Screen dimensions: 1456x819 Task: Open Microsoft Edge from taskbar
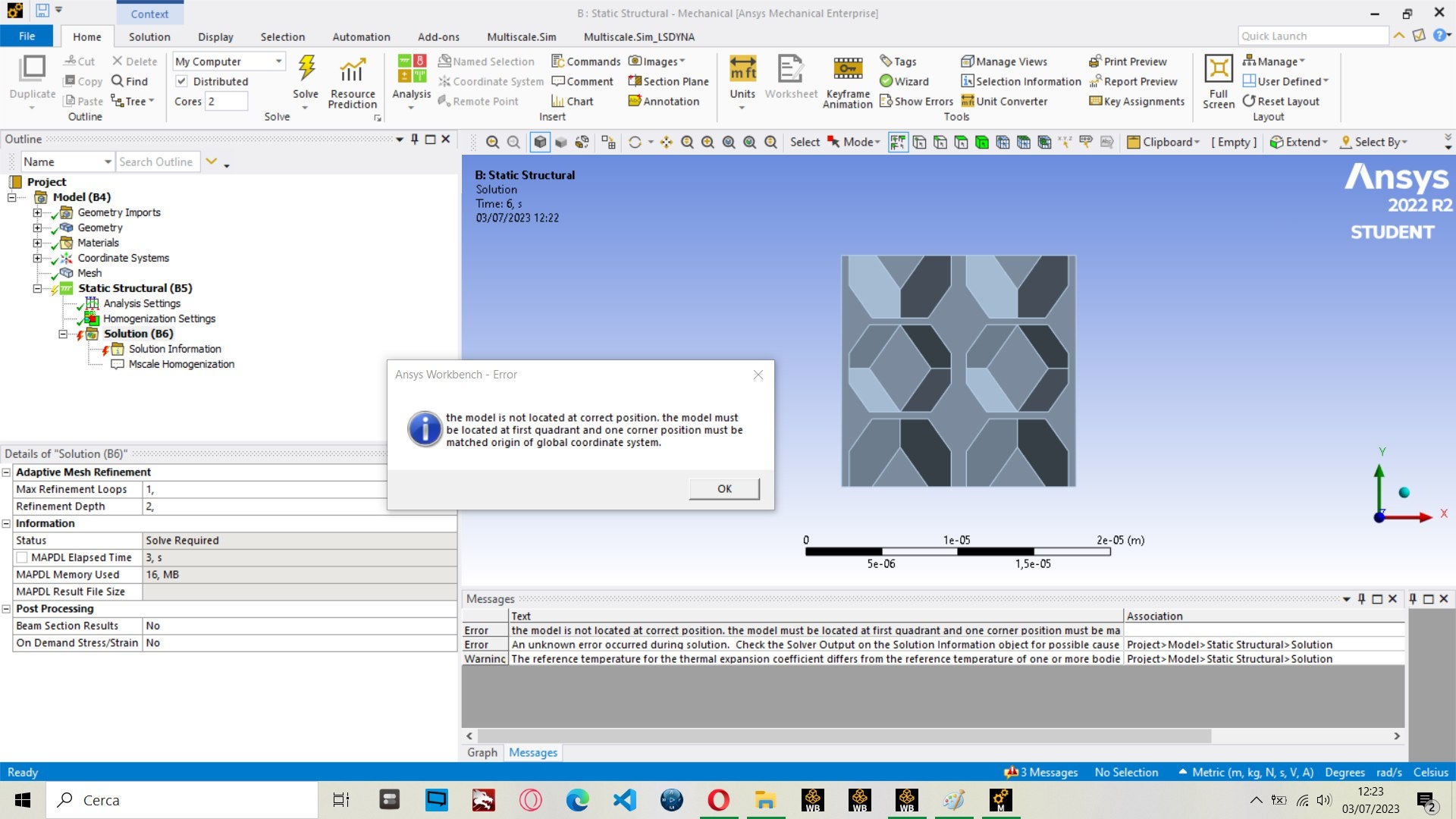(578, 800)
